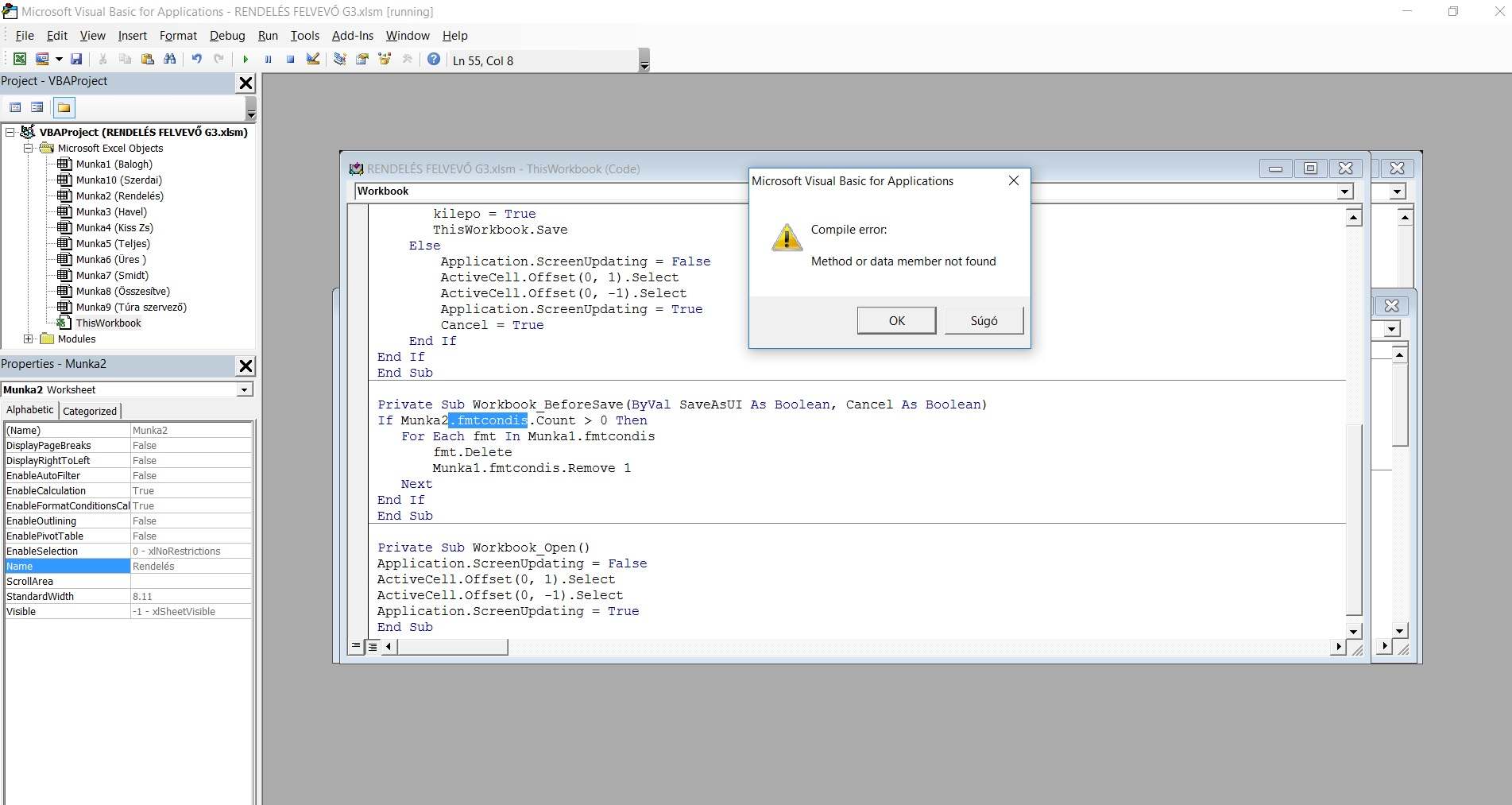The height and width of the screenshot is (805, 1512).
Task: Open the Insert object dropdown arrow
Action: coord(59,60)
